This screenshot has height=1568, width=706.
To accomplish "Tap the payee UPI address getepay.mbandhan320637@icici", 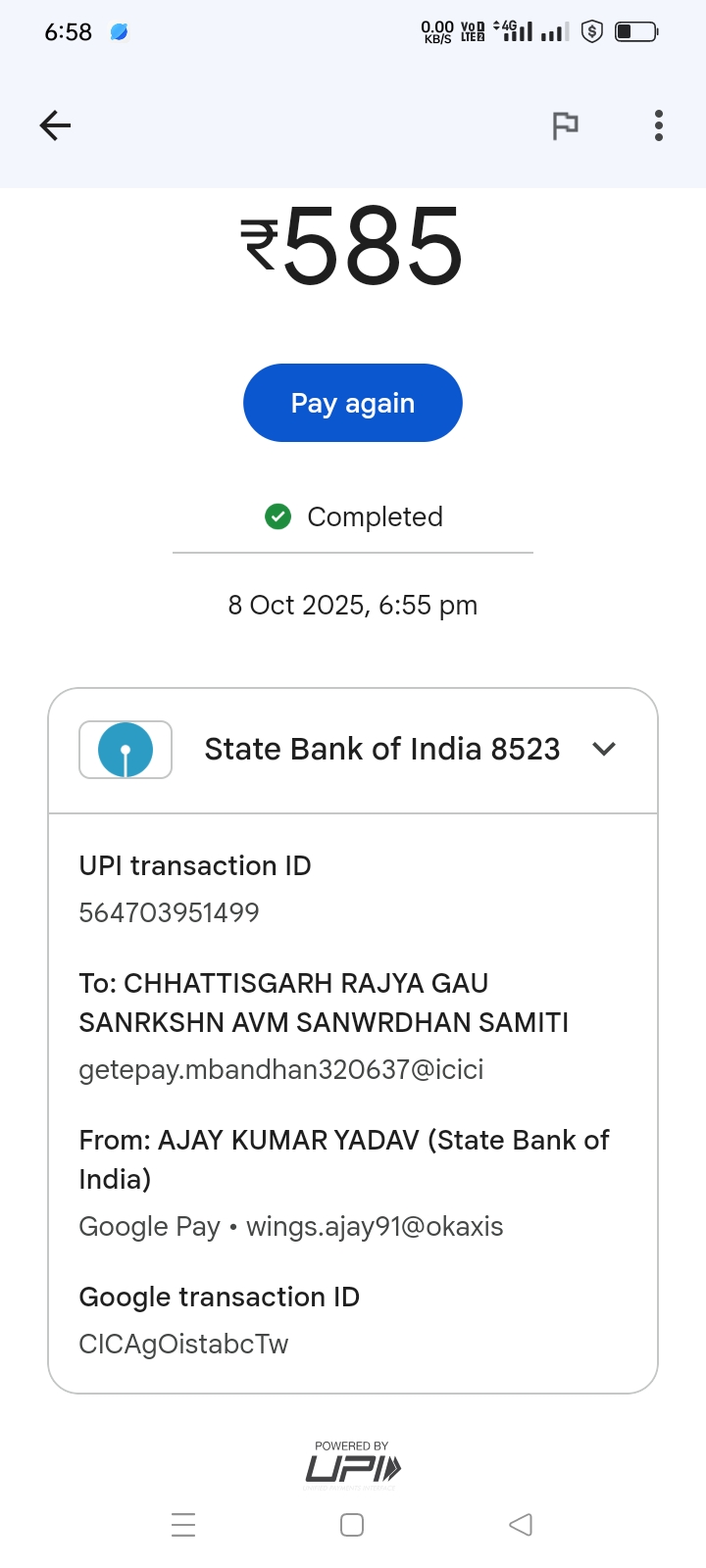I will pyautogui.click(x=281, y=1069).
